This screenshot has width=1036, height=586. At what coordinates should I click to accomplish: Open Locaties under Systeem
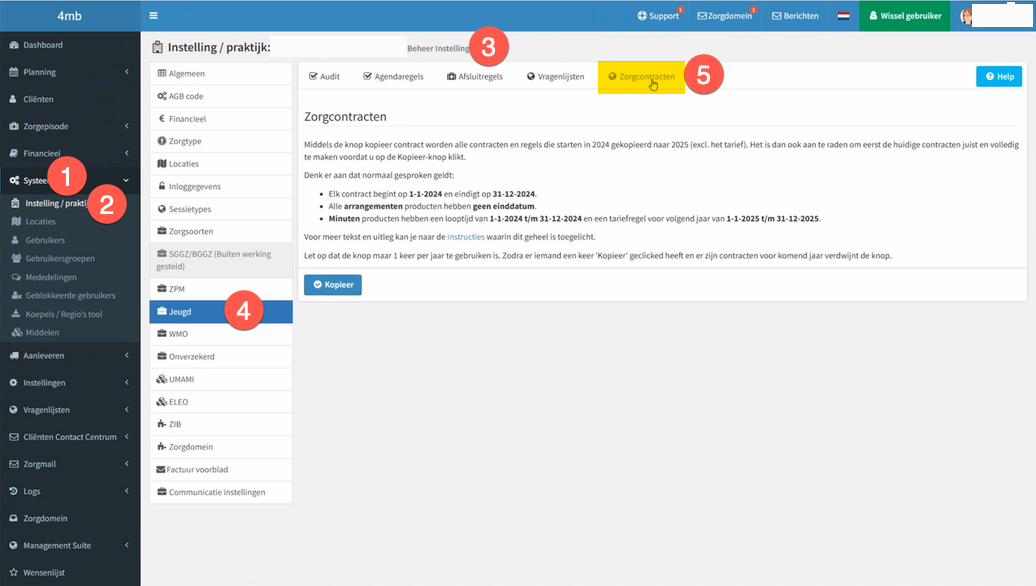coord(40,222)
